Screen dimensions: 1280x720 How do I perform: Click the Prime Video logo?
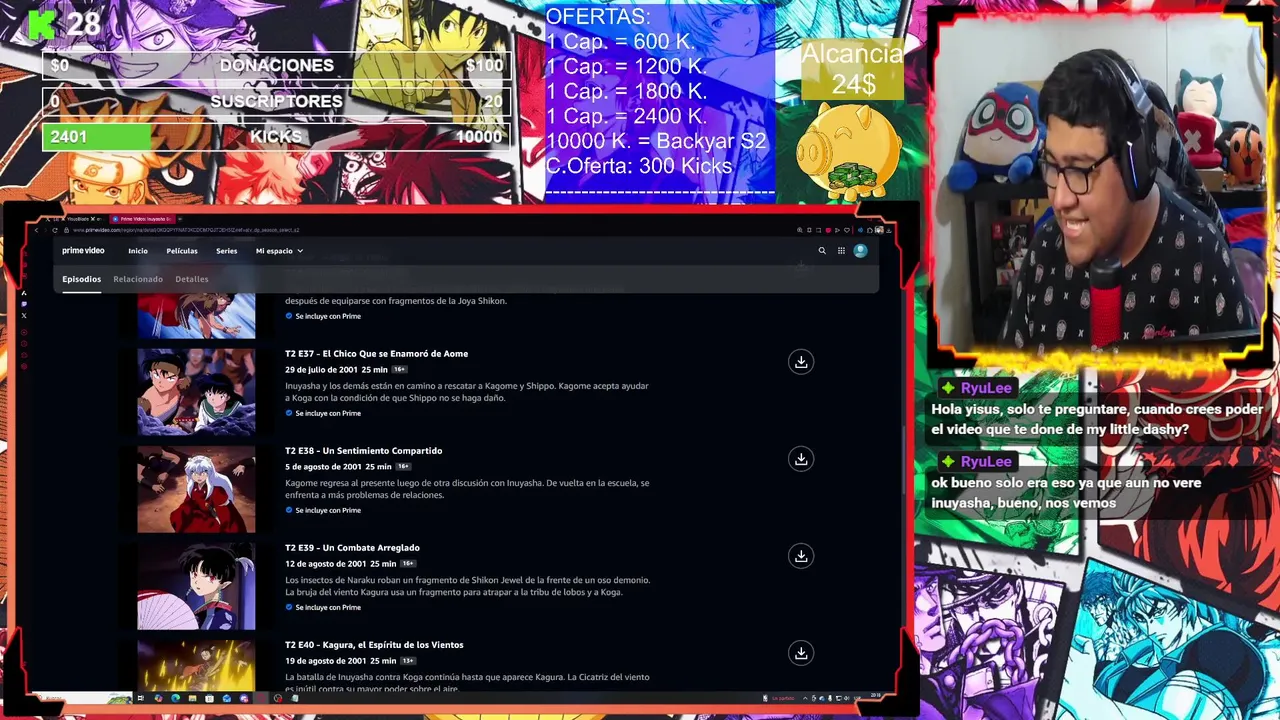click(x=83, y=251)
